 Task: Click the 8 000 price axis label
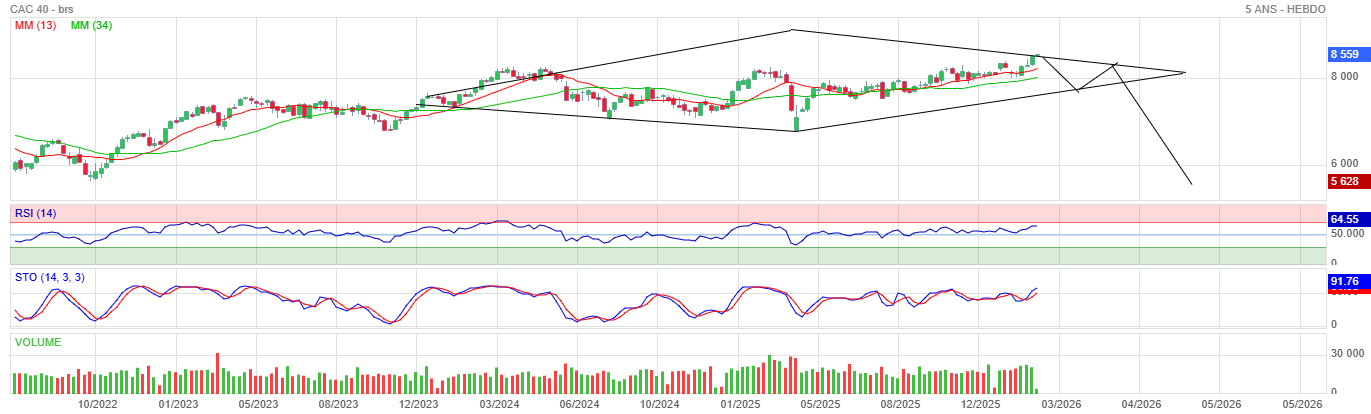1343,77
